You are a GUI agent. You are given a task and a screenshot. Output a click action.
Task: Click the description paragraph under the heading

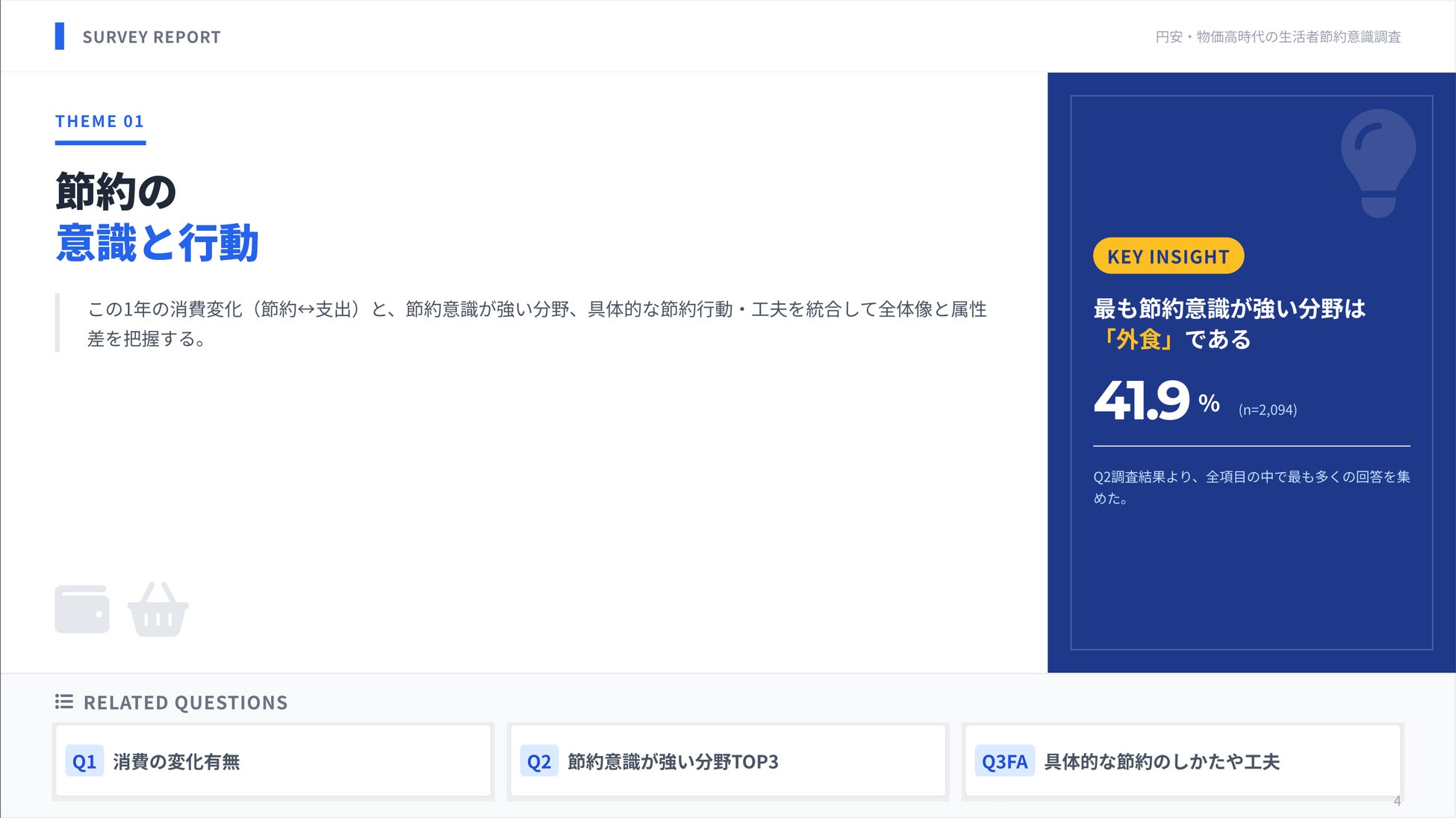tap(536, 323)
